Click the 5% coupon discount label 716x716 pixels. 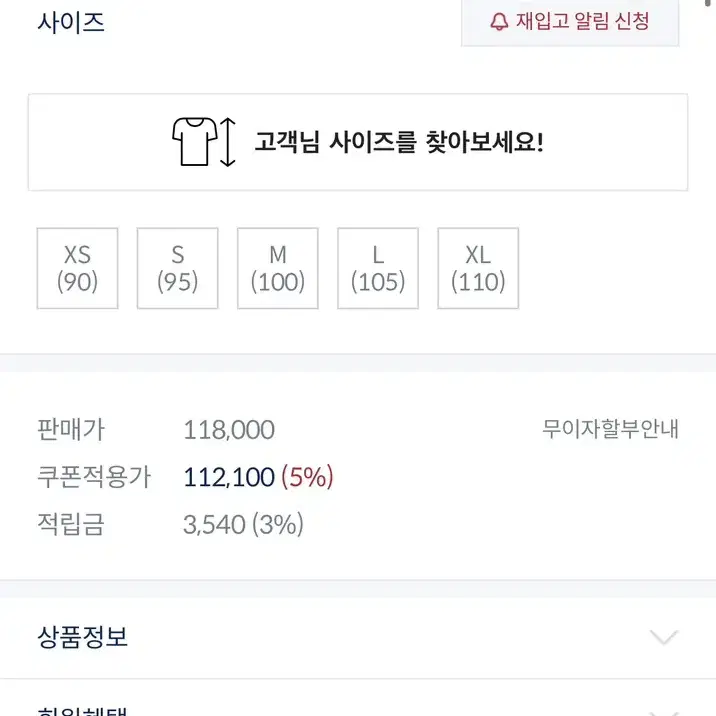click(307, 477)
